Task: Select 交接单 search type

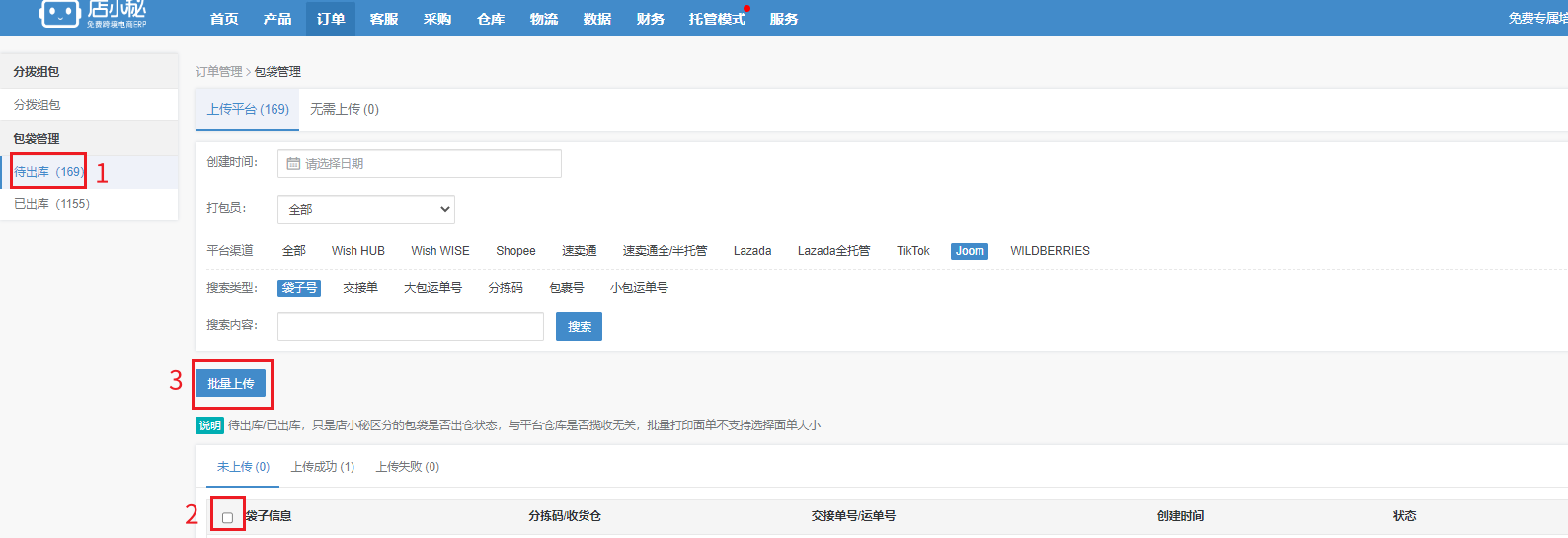Action: 359,288
